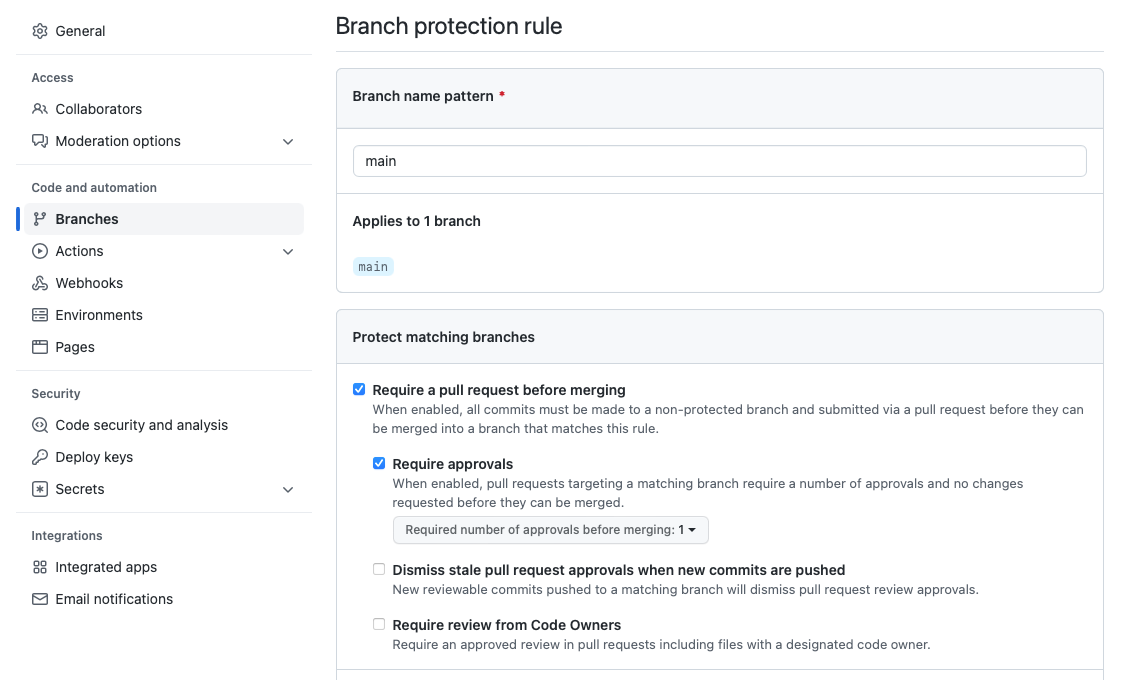Select the Collaborators people icon

(39, 108)
